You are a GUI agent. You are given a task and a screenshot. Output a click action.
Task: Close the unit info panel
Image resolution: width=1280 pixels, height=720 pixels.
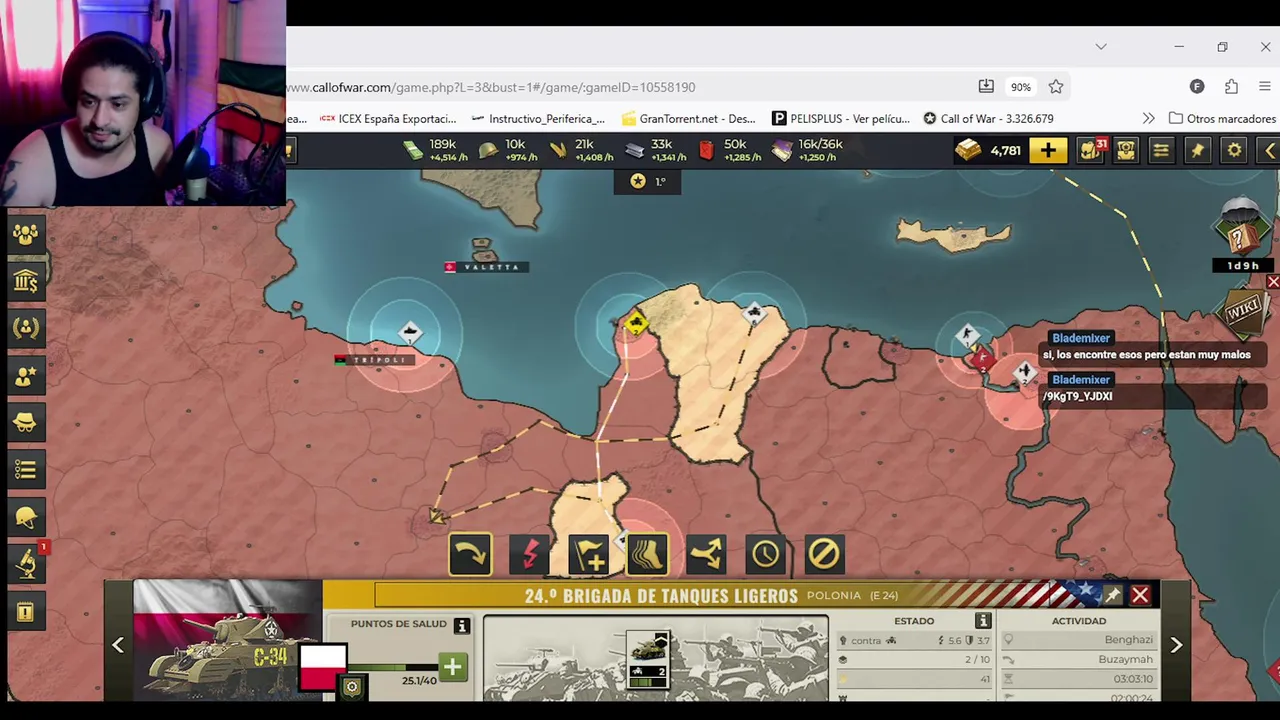1140,595
